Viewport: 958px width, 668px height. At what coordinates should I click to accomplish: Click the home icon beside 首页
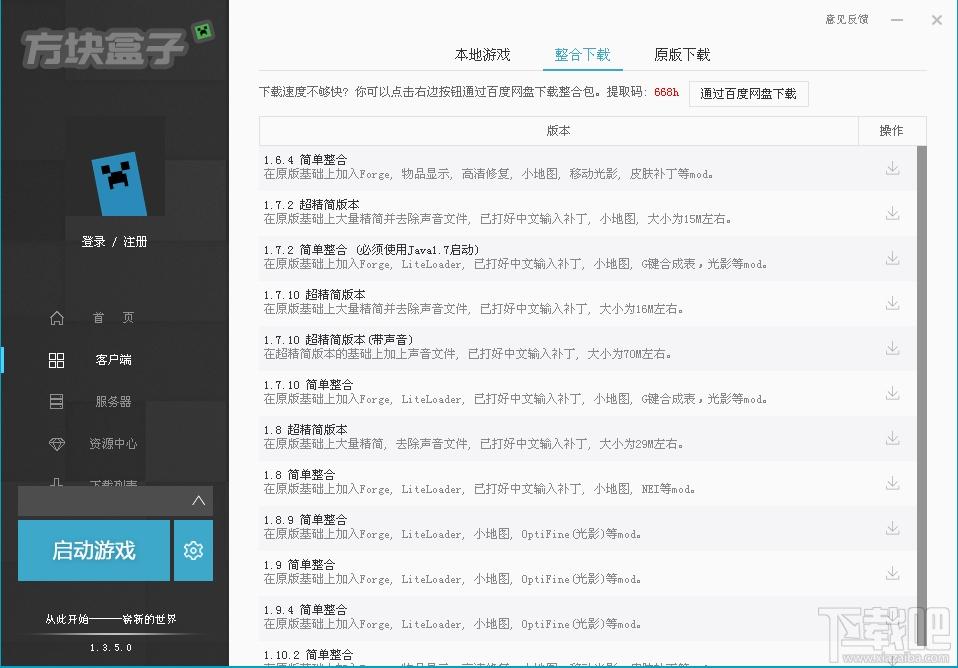(56, 318)
